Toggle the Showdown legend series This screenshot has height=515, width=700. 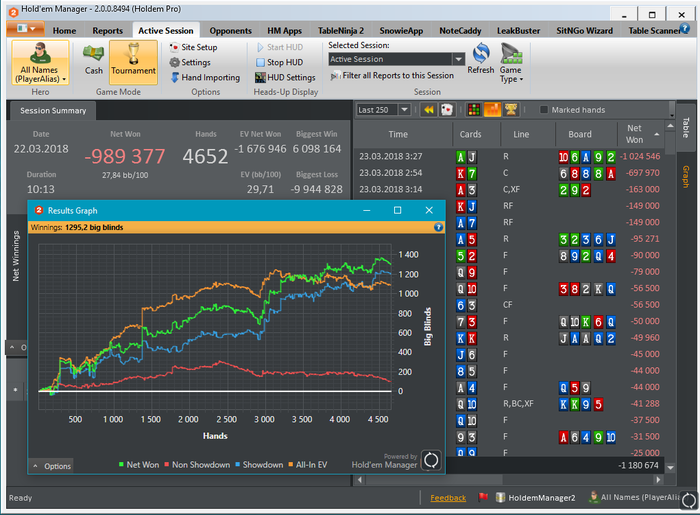[x=259, y=465]
